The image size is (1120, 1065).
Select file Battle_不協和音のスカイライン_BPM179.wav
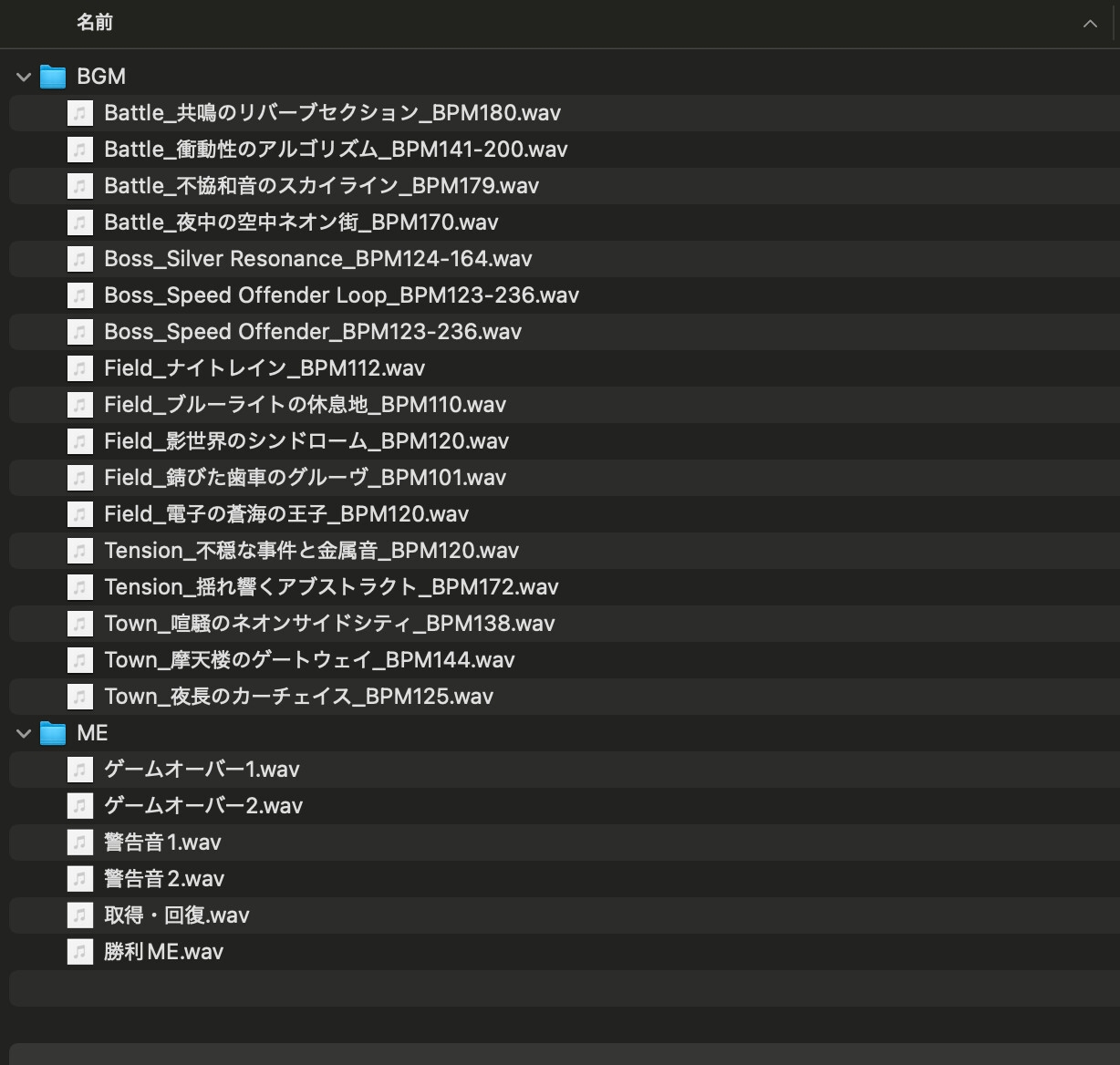pyautogui.click(x=321, y=186)
